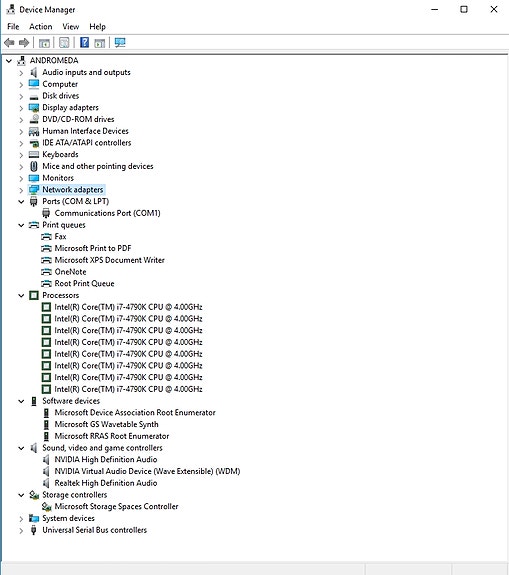
Task: Collapse the Processors category
Action: [x=21, y=296]
